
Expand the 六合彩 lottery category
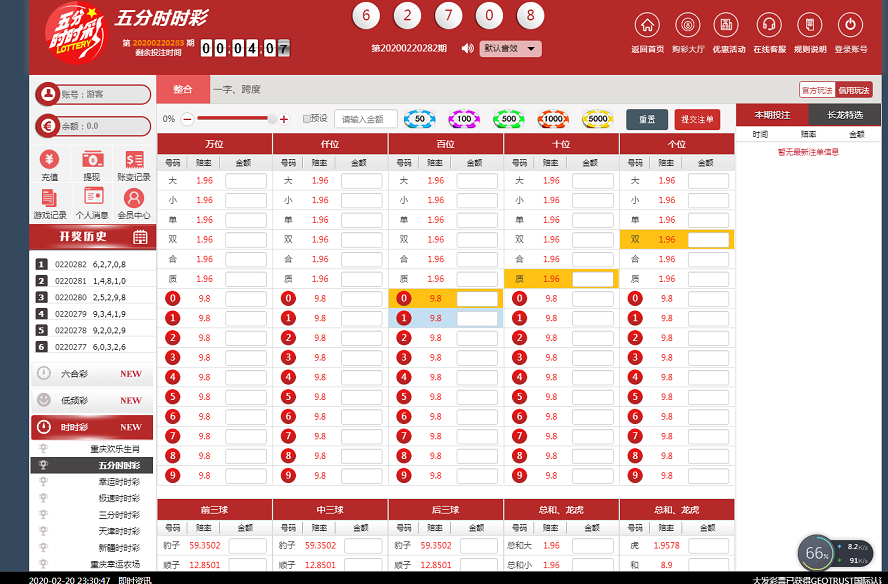[91, 374]
